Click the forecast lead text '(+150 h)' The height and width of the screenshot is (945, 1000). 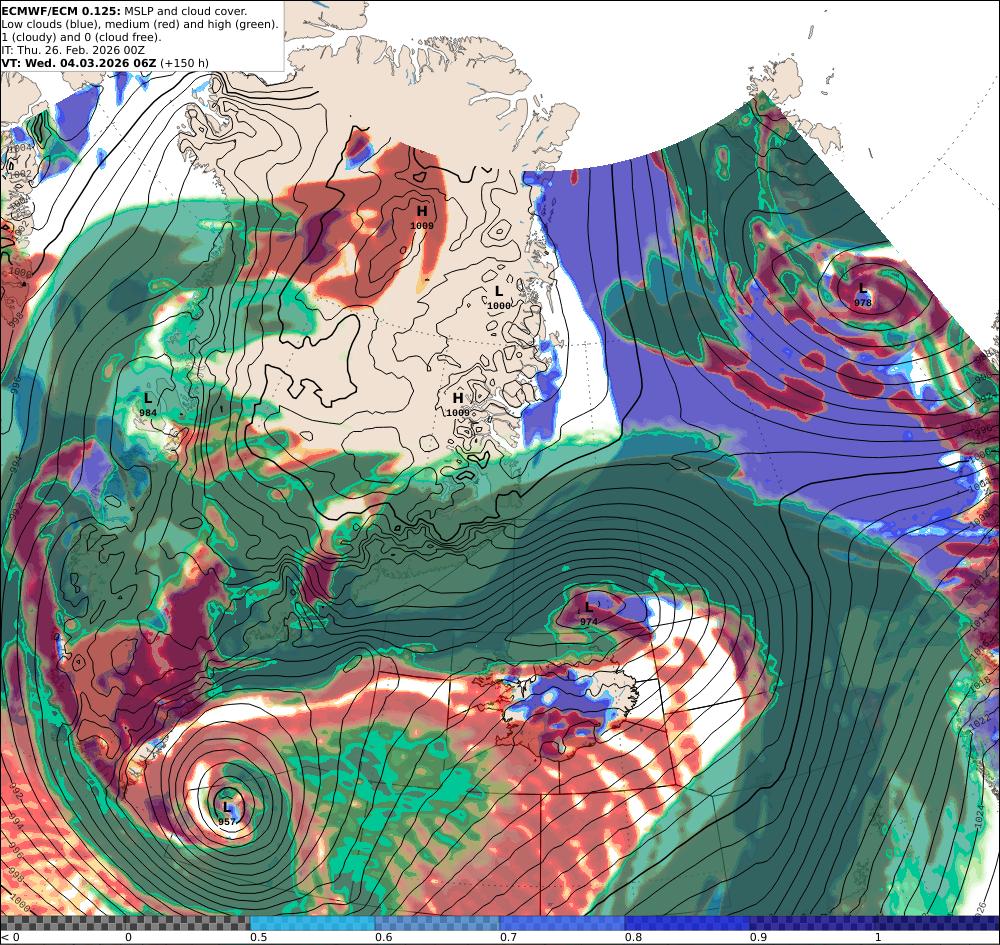tap(184, 63)
